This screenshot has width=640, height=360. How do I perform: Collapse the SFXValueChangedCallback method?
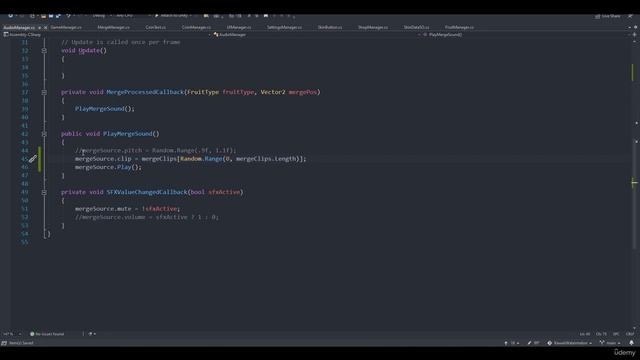point(44,192)
